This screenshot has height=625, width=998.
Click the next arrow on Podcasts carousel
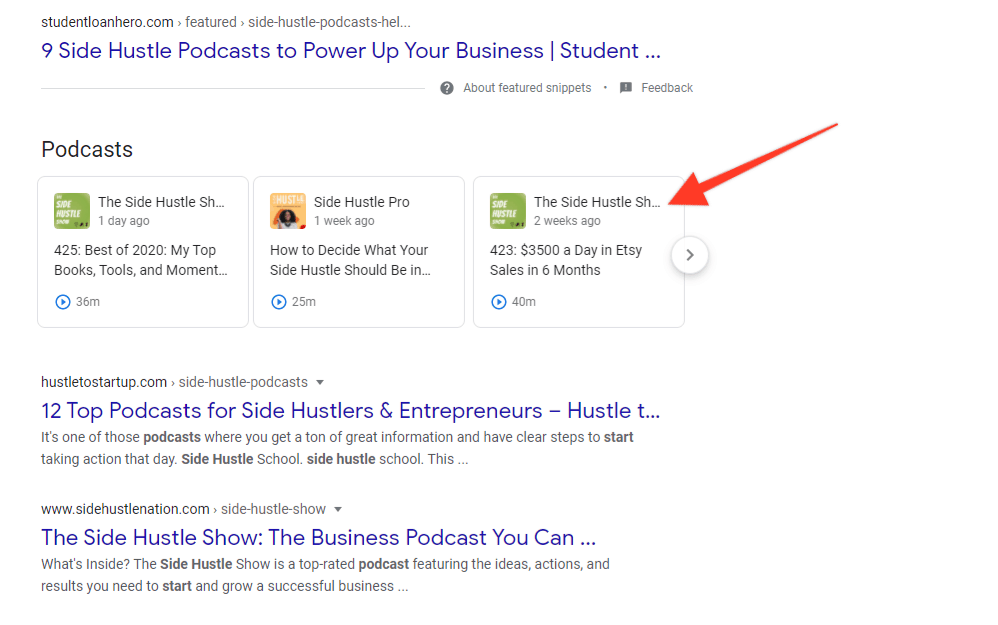click(x=690, y=255)
